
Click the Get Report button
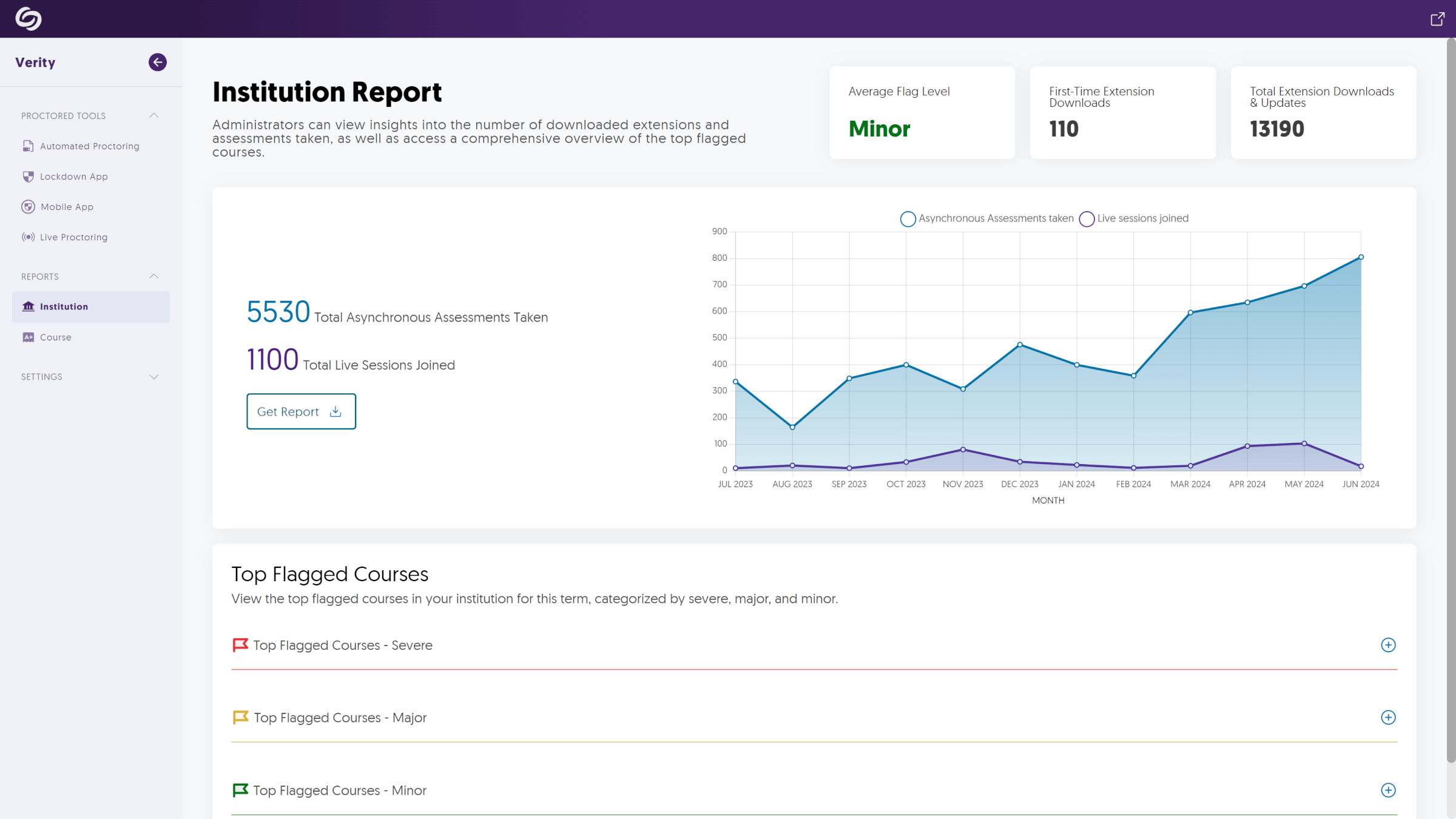click(301, 411)
